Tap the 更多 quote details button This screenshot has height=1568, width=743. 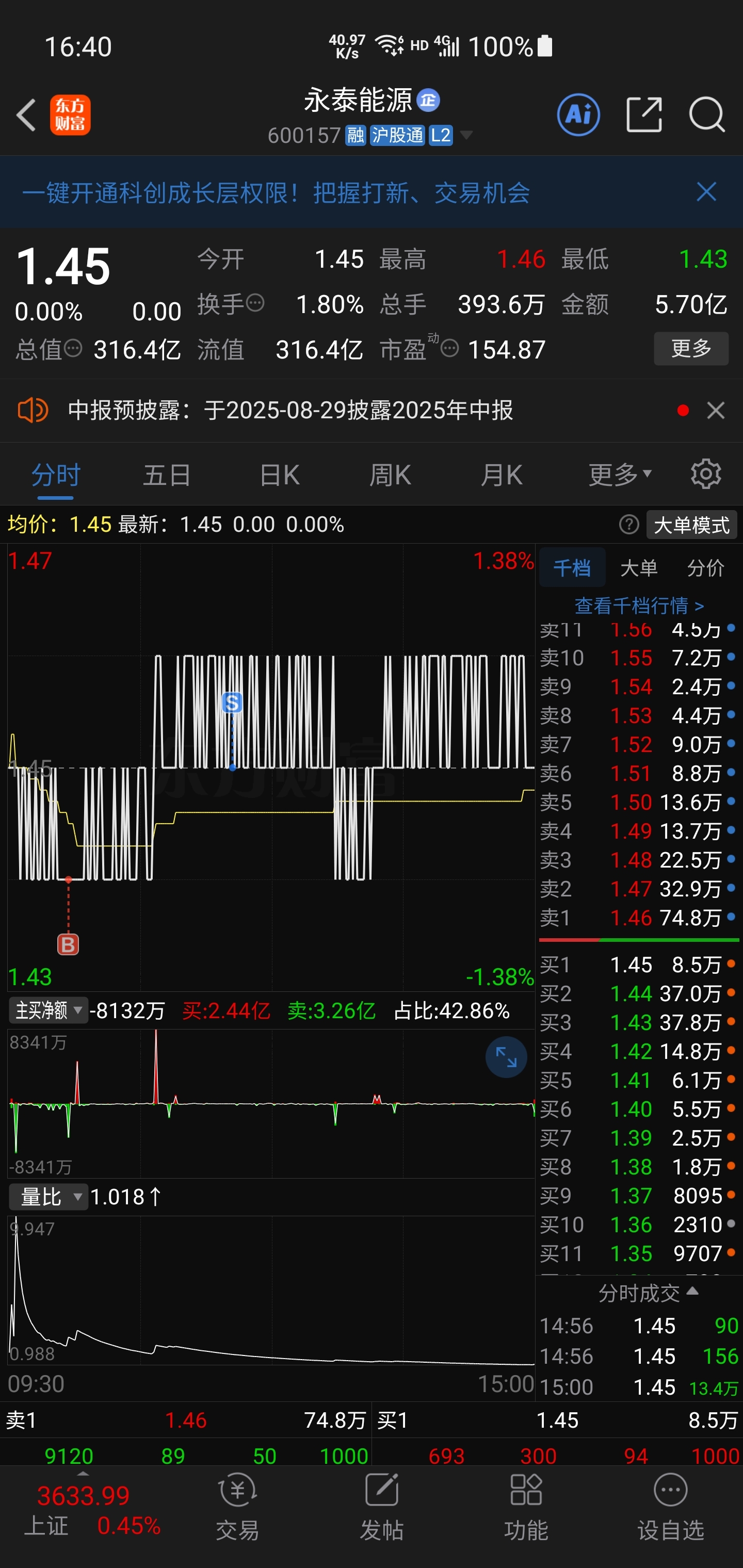tap(690, 348)
